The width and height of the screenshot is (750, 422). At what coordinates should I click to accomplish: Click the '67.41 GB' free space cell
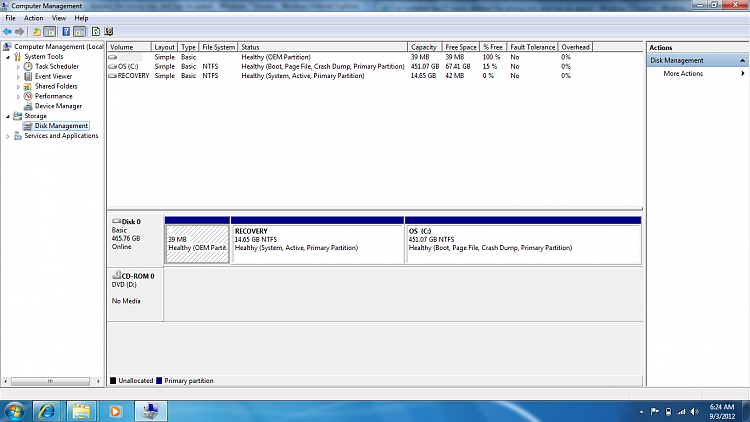458,67
